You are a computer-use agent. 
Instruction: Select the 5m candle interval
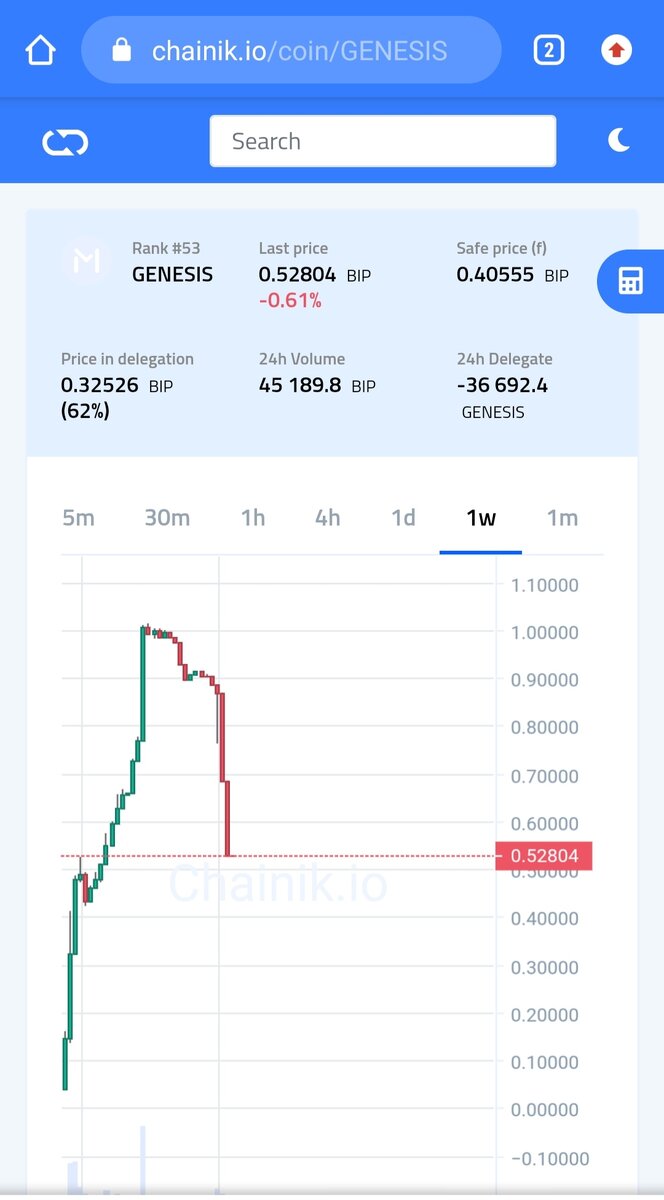pyautogui.click(x=78, y=518)
